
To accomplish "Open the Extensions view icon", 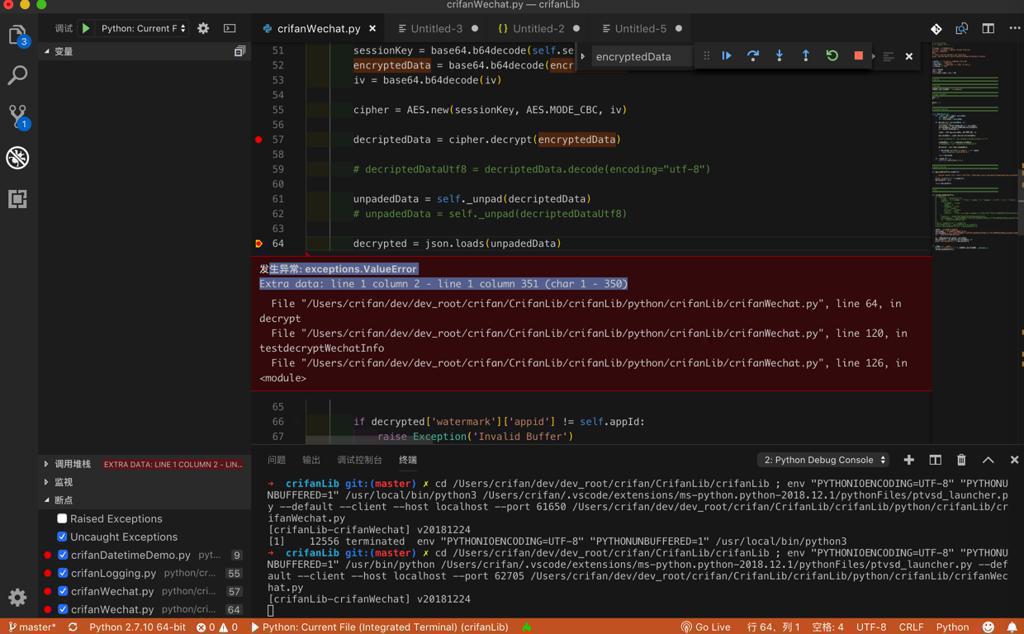I will click(x=18, y=199).
